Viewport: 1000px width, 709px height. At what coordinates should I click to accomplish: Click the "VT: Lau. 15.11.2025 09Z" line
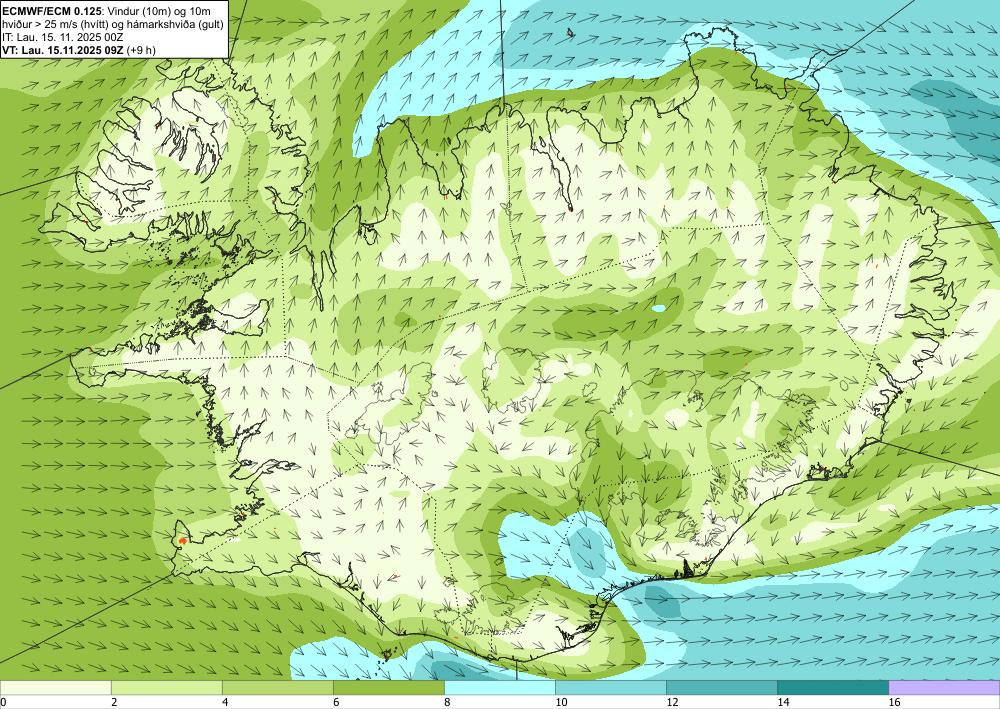pyautogui.click(x=63, y=50)
